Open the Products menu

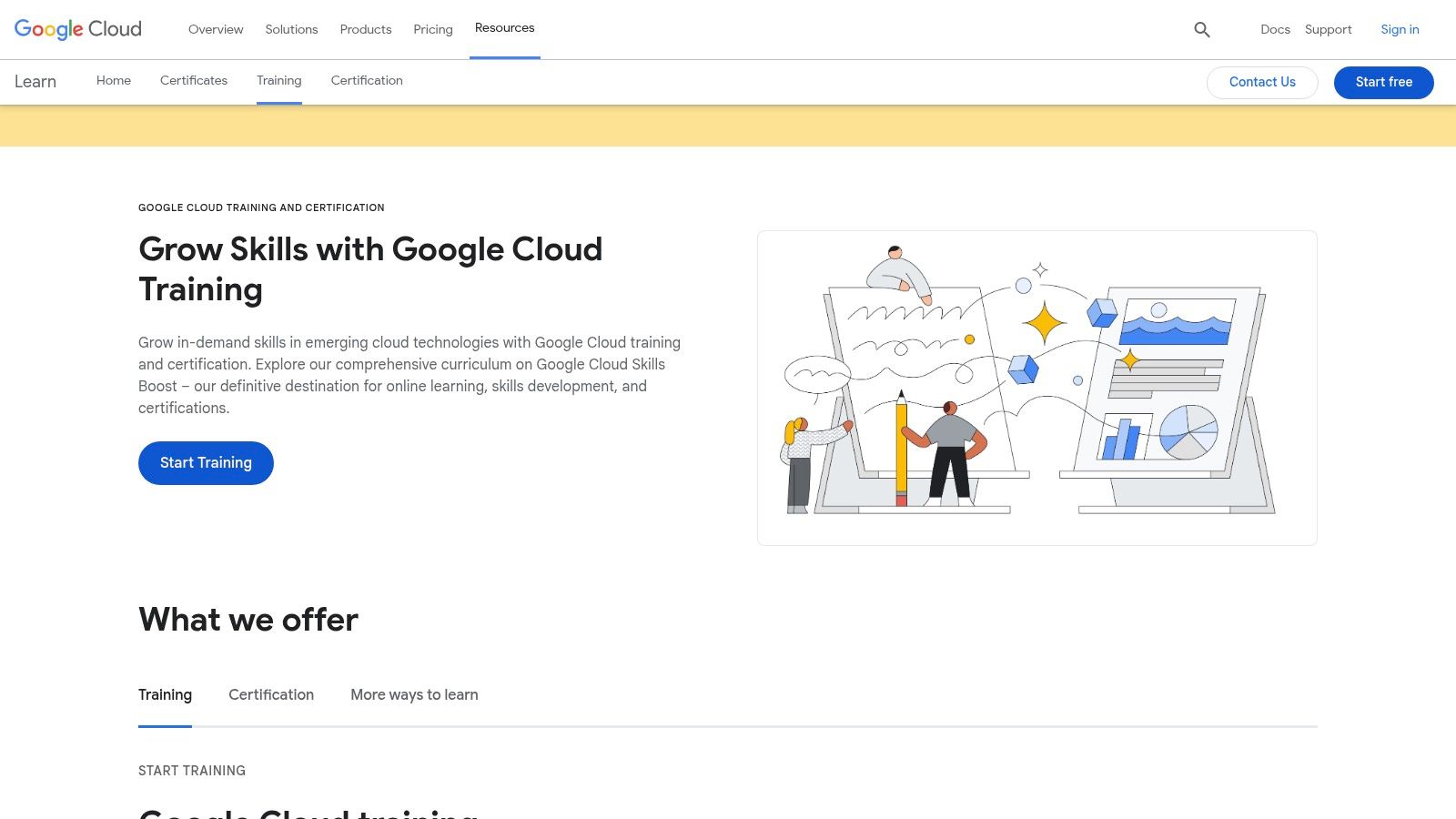(x=365, y=29)
